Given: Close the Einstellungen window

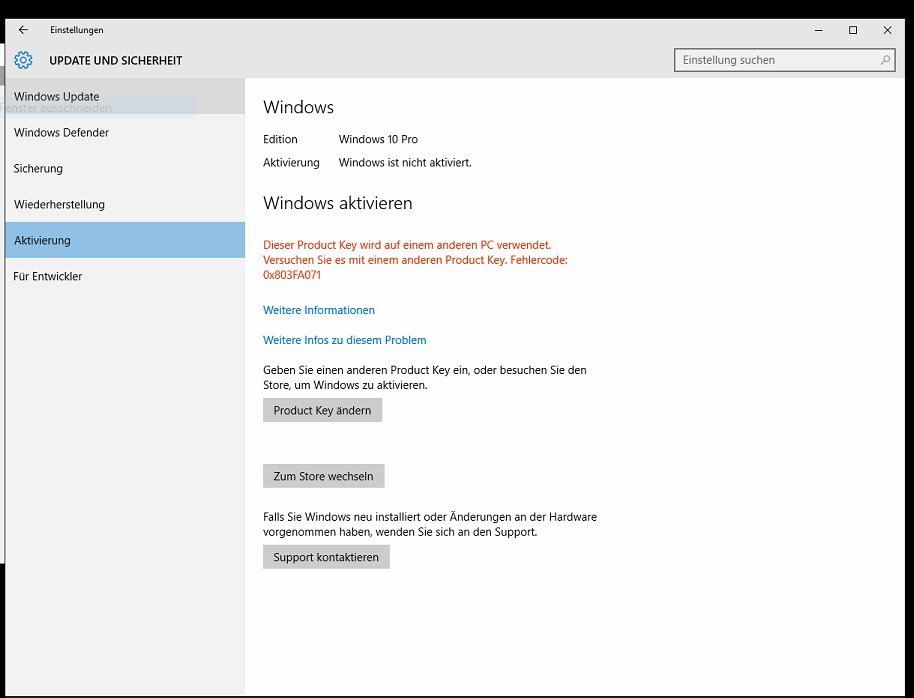Looking at the screenshot, I should pos(887,30).
